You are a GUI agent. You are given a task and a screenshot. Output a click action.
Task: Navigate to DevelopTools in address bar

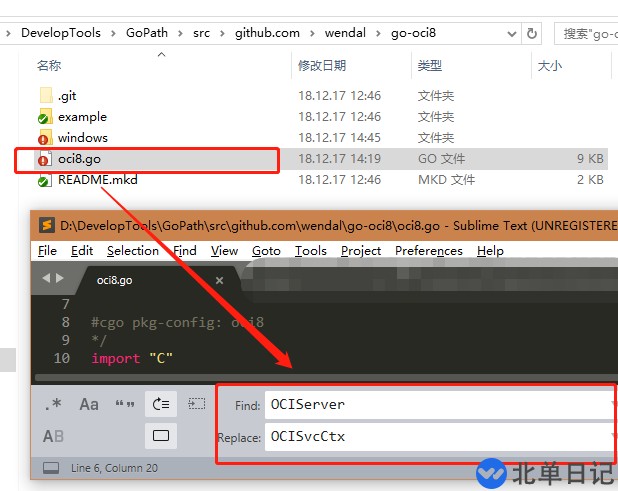click(x=61, y=33)
